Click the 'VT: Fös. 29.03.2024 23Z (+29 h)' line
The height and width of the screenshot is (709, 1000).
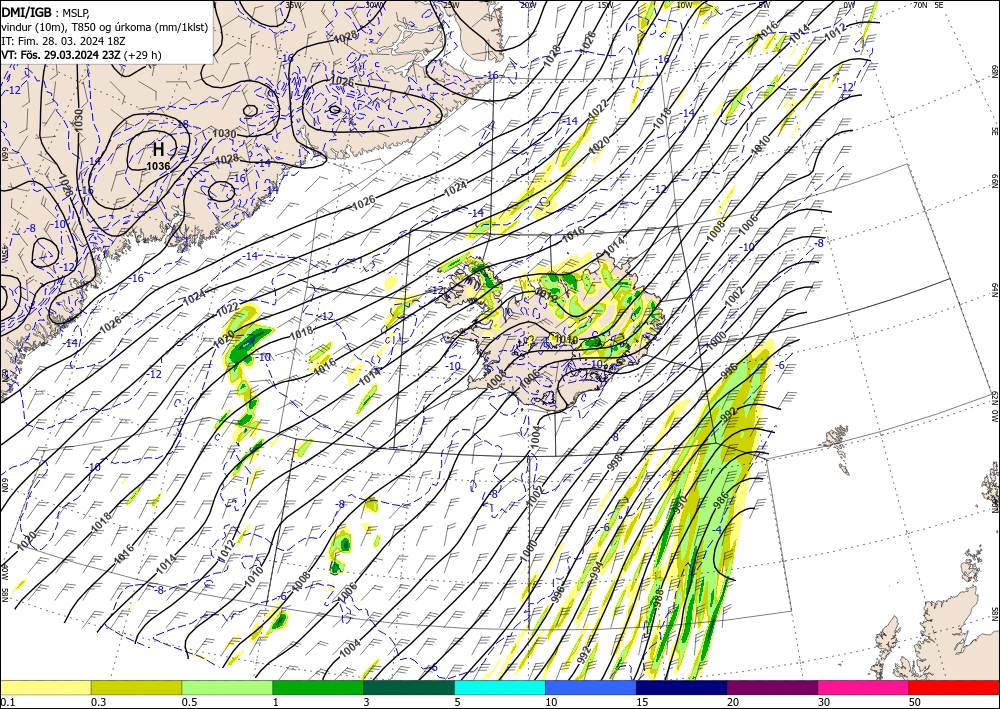81,55
